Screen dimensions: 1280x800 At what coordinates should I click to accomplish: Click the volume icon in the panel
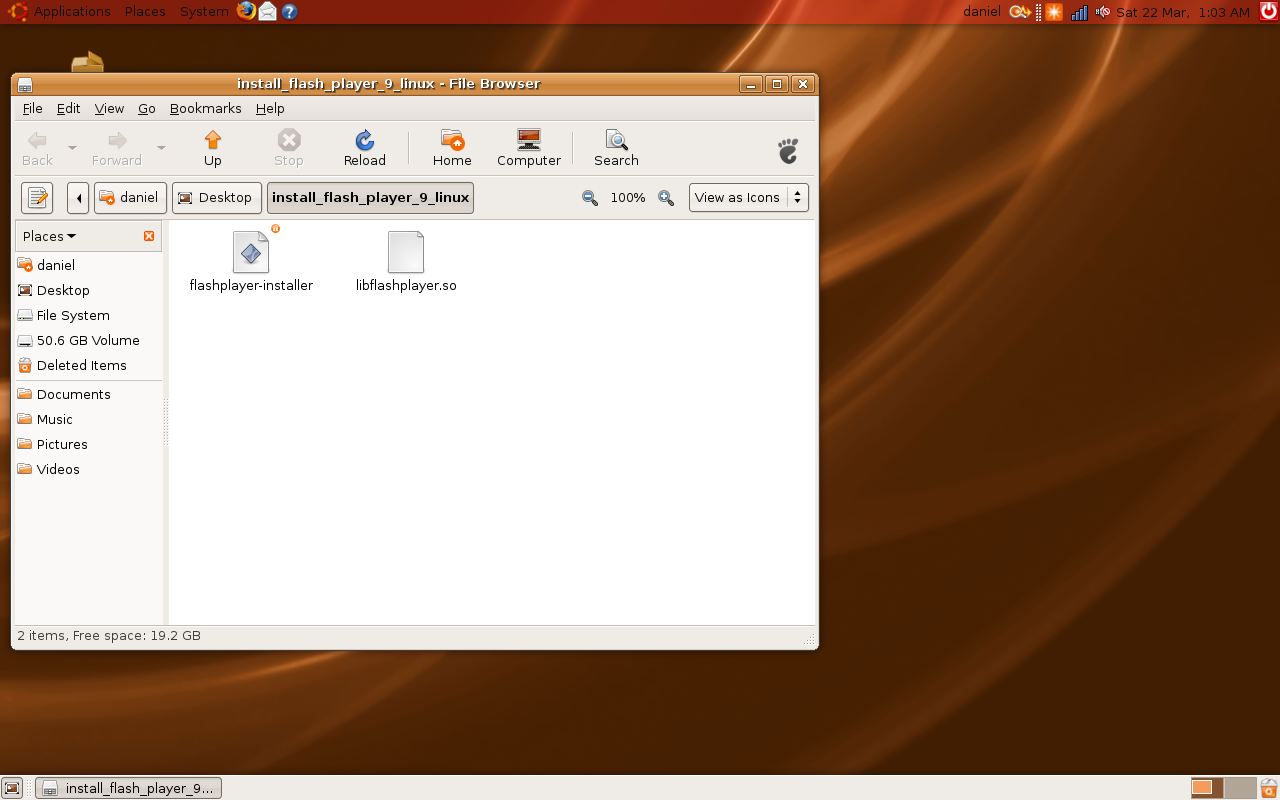tap(1103, 11)
